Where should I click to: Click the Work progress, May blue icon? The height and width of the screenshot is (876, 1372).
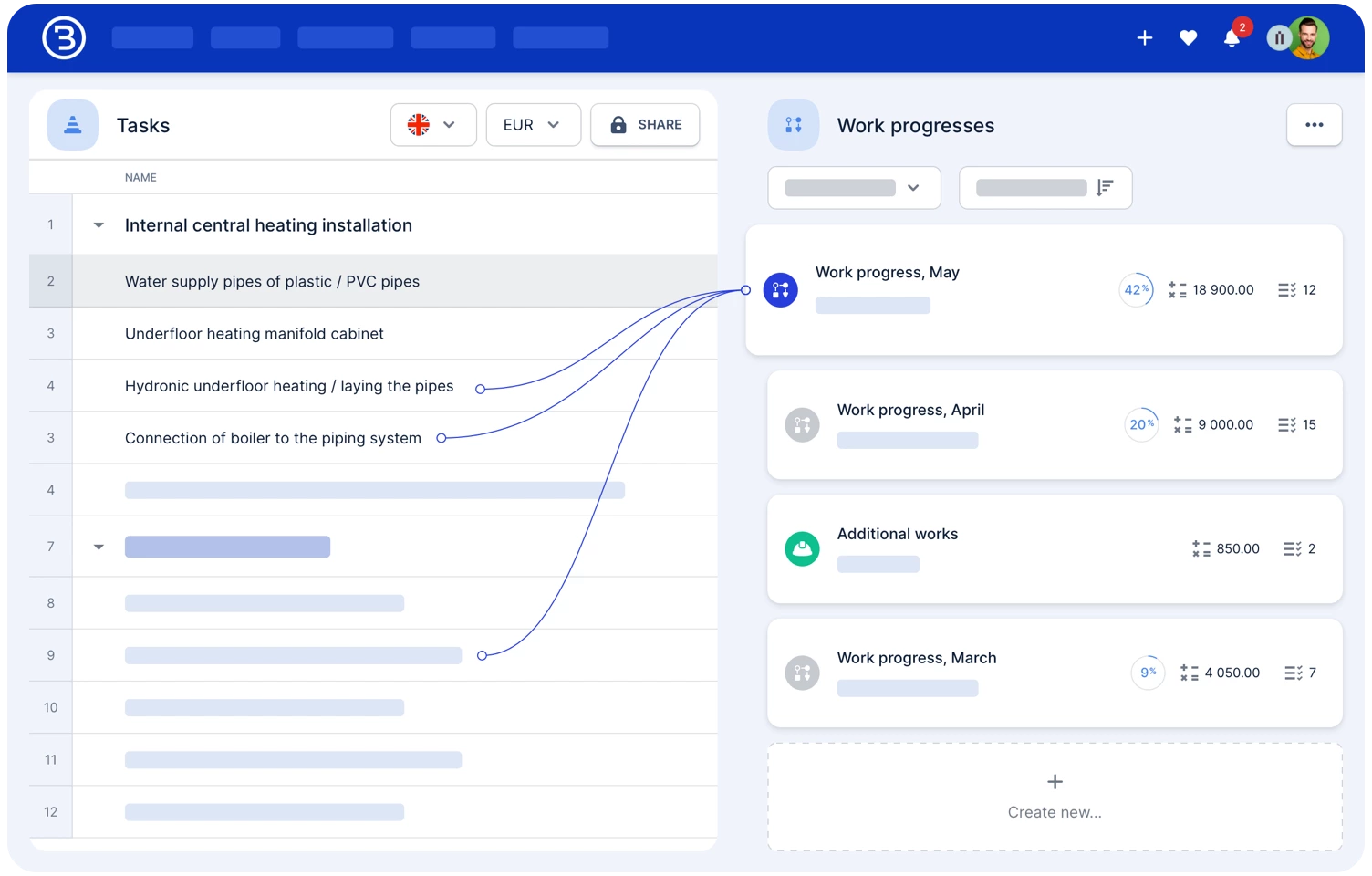(780, 290)
